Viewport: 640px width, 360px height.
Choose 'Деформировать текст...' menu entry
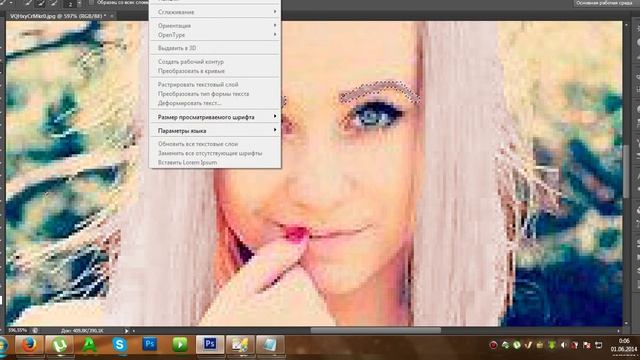pyautogui.click(x=215, y=103)
